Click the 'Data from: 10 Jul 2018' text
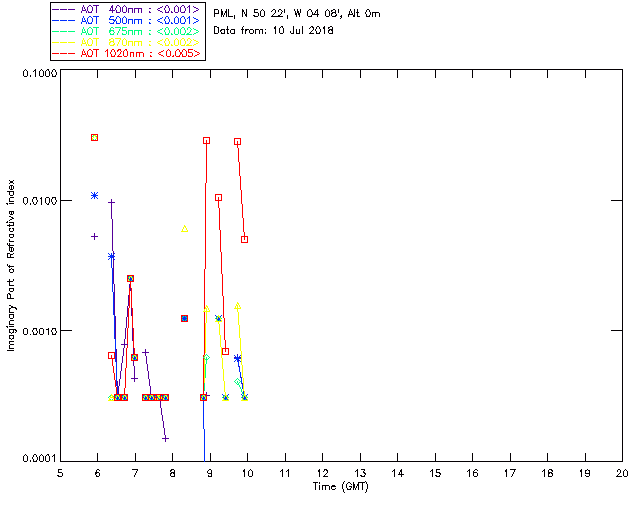Viewport: 640px width, 512px height. click(273, 31)
